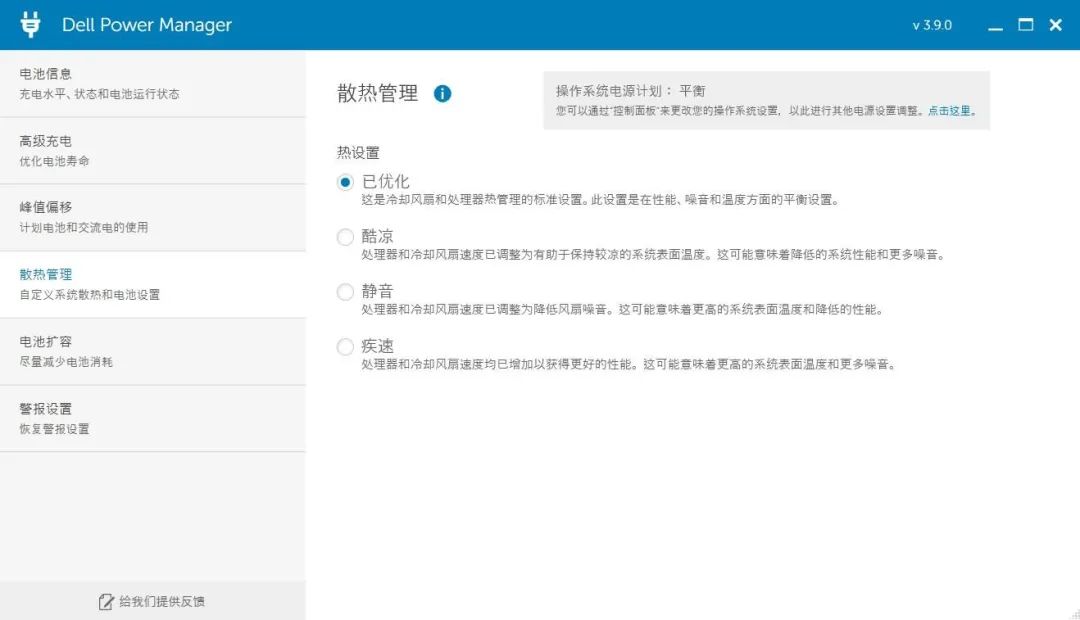Click the 自定义系统散热和电池设置 subtitle
Screen dimensions: 1080x620
pos(90,295)
